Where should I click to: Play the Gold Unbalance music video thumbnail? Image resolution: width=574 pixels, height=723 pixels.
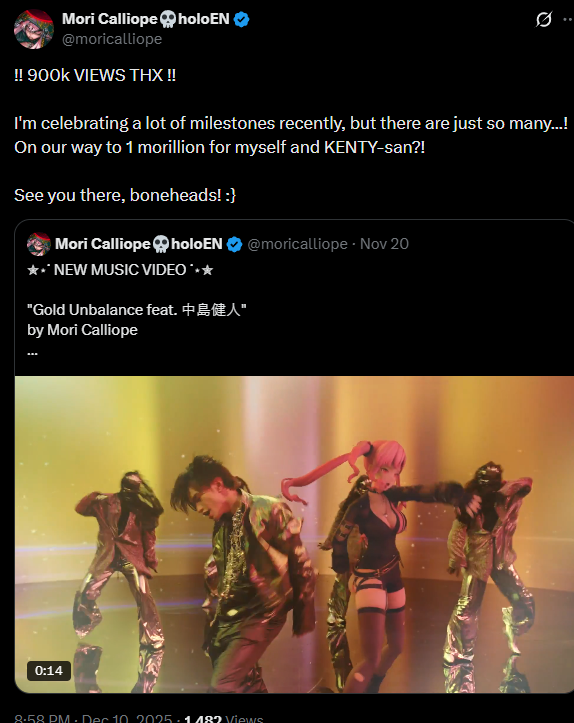(294, 535)
